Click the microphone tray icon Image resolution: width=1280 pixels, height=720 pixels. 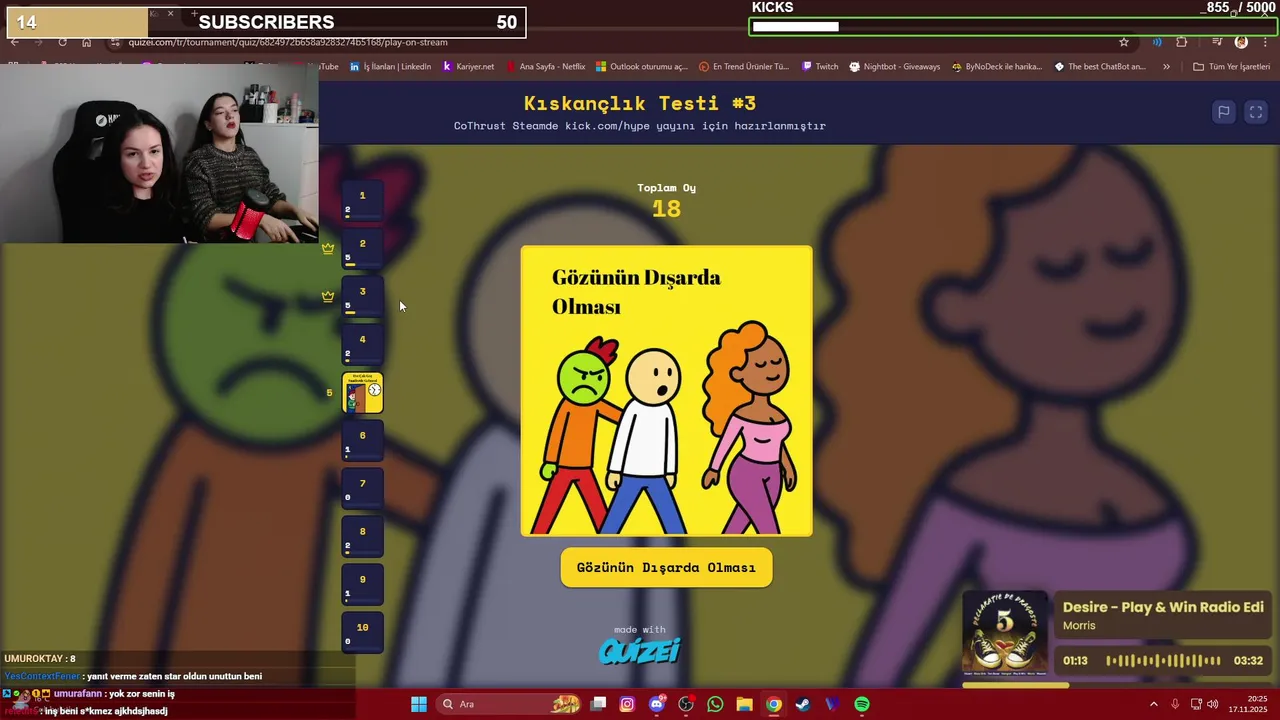1175,704
